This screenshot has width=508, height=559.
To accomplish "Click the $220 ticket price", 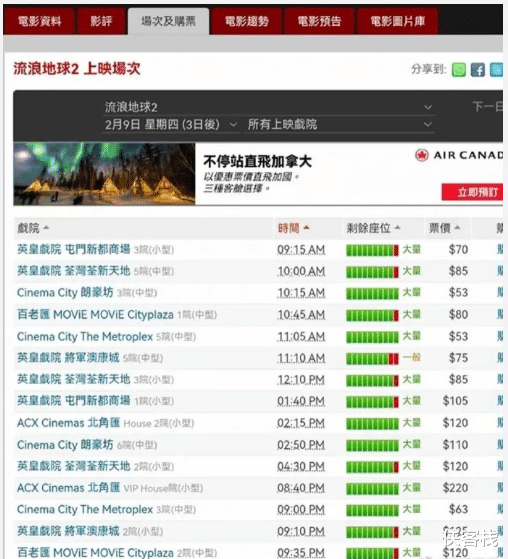I will coord(455,488).
